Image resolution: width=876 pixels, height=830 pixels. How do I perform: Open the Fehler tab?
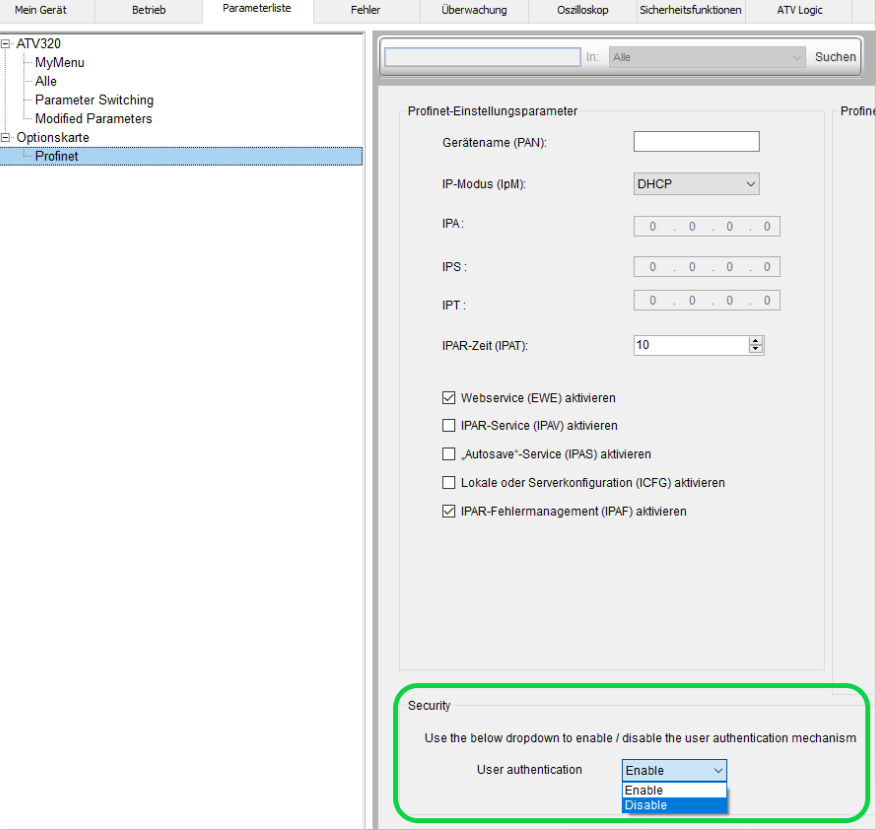[x=365, y=10]
